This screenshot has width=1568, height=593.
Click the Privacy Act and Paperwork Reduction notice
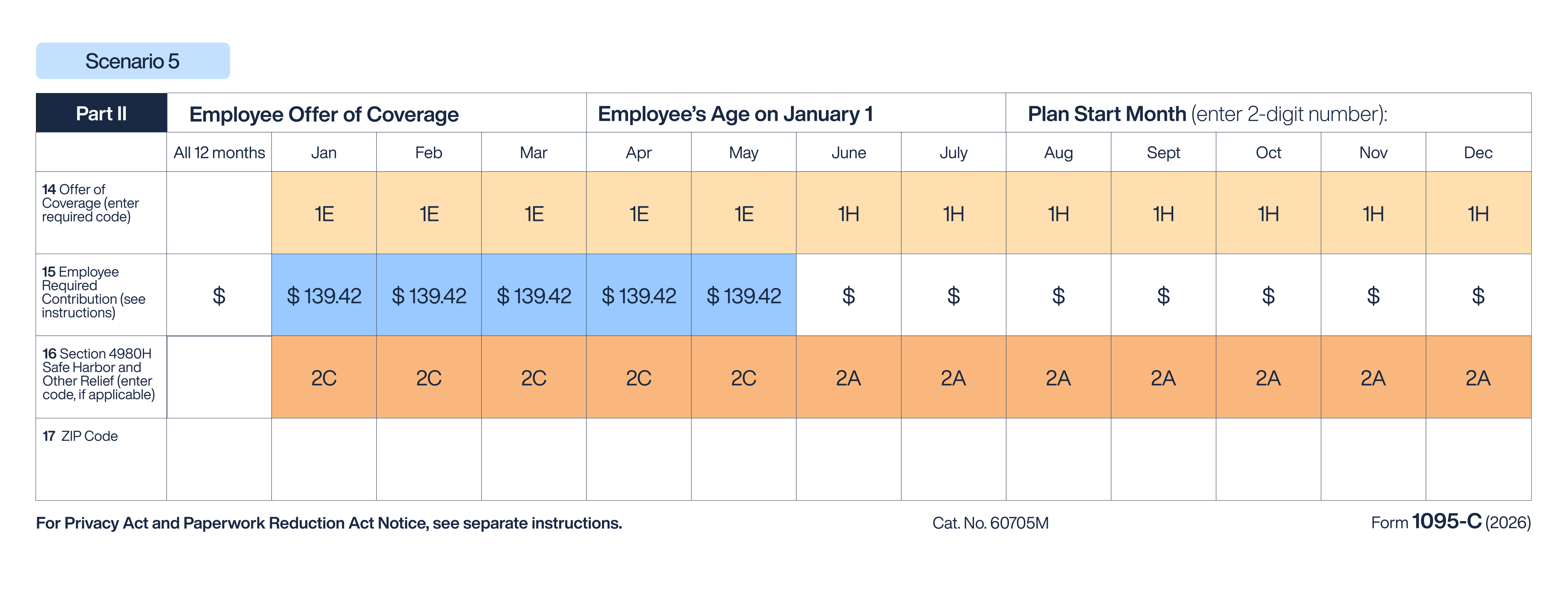click(329, 523)
